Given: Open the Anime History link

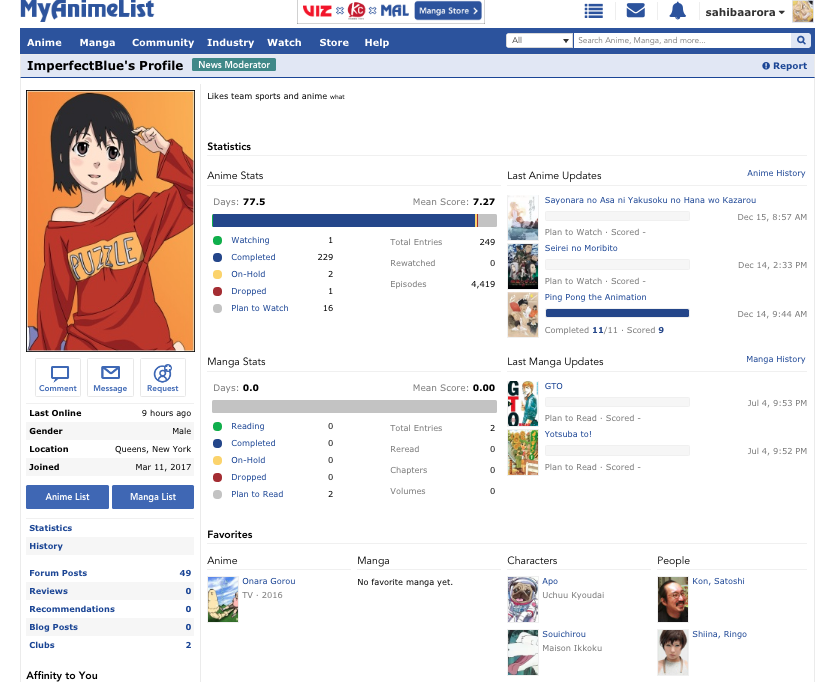Looking at the screenshot, I should click(x=776, y=173).
